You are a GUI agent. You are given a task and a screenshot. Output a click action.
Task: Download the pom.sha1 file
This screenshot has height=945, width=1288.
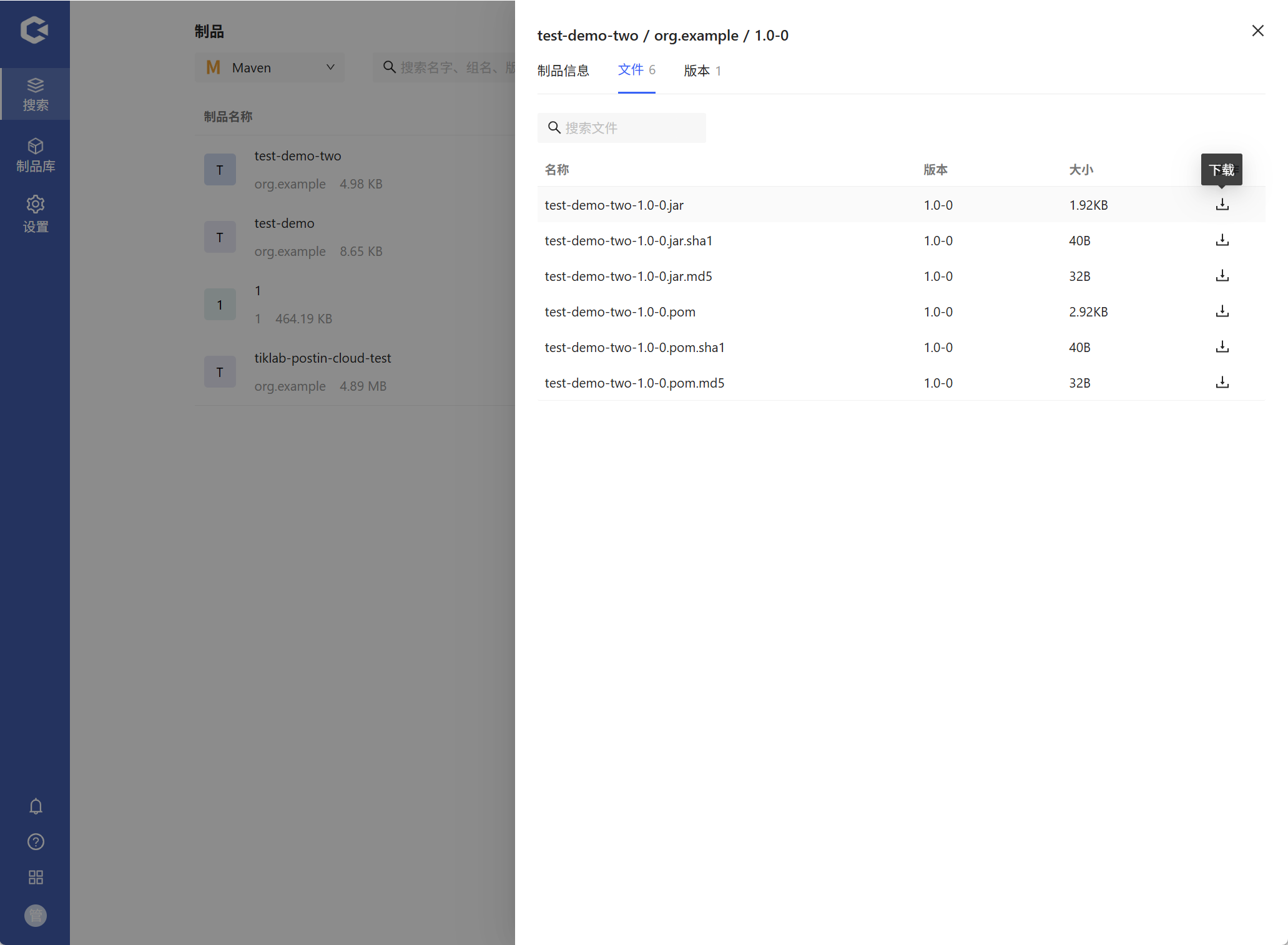click(x=1222, y=347)
